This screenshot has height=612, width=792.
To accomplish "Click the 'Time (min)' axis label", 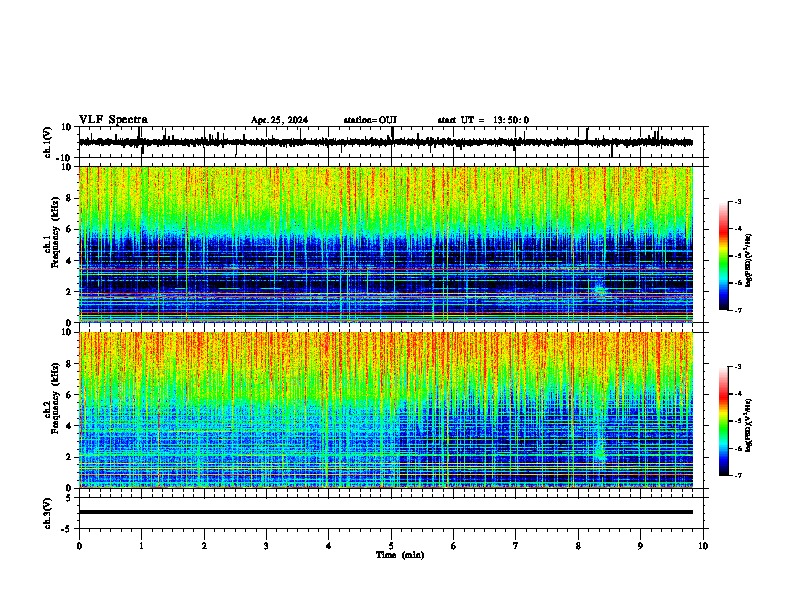I will coord(400,555).
